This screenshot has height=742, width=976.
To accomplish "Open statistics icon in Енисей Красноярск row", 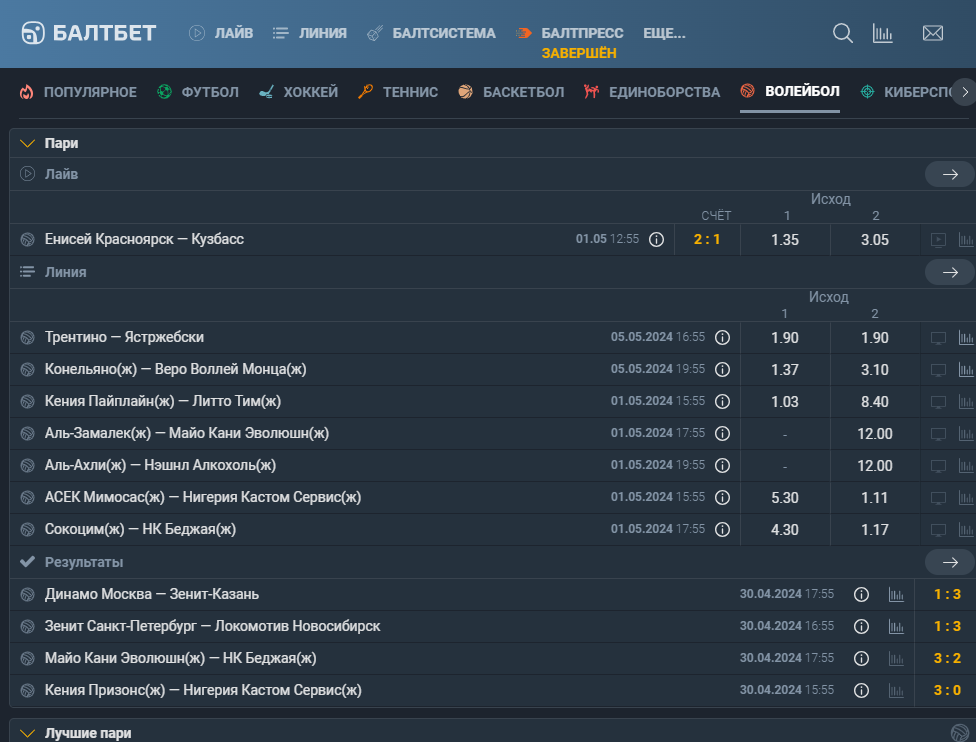I will tap(967, 240).
